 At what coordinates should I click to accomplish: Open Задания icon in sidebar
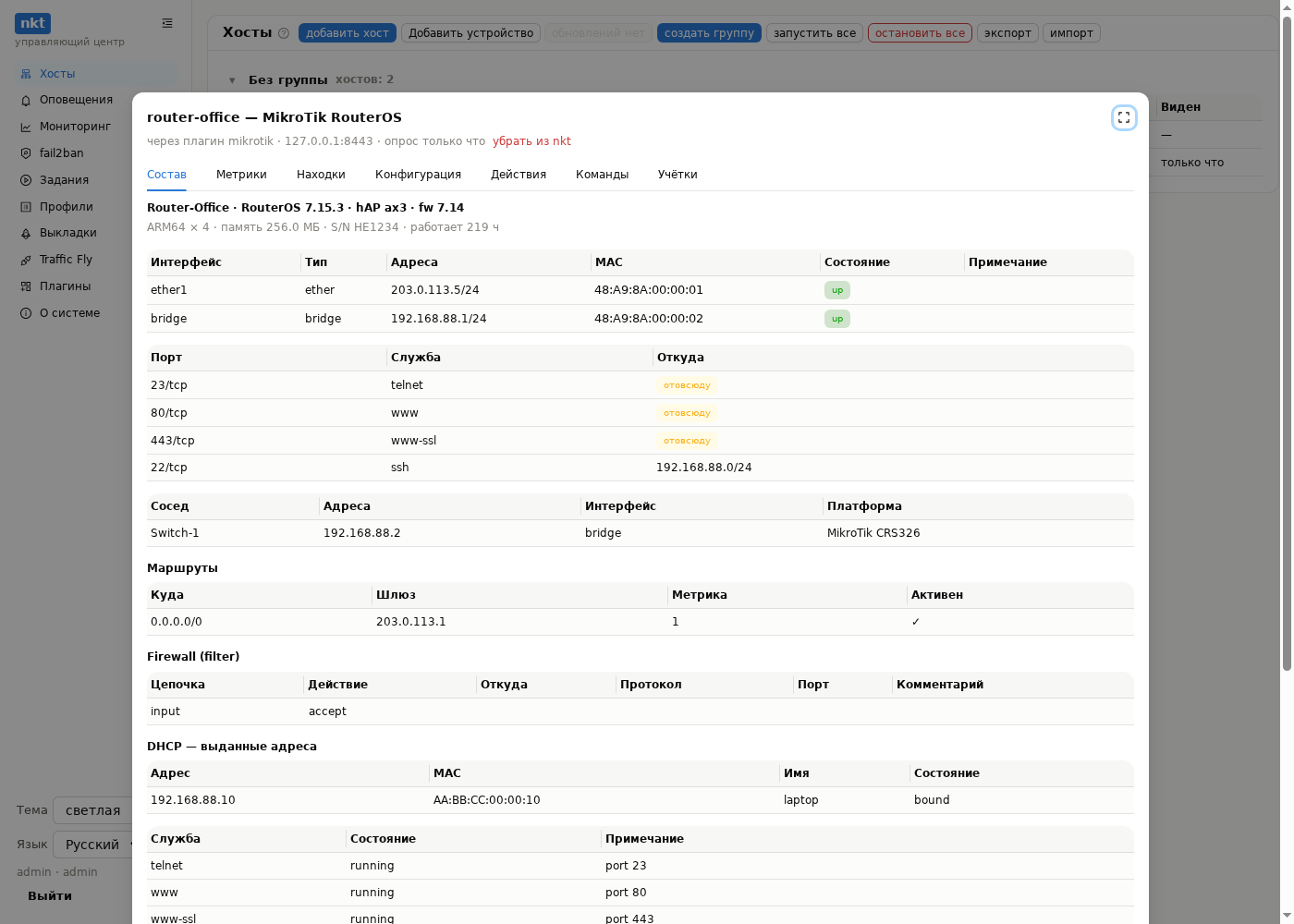(x=26, y=180)
